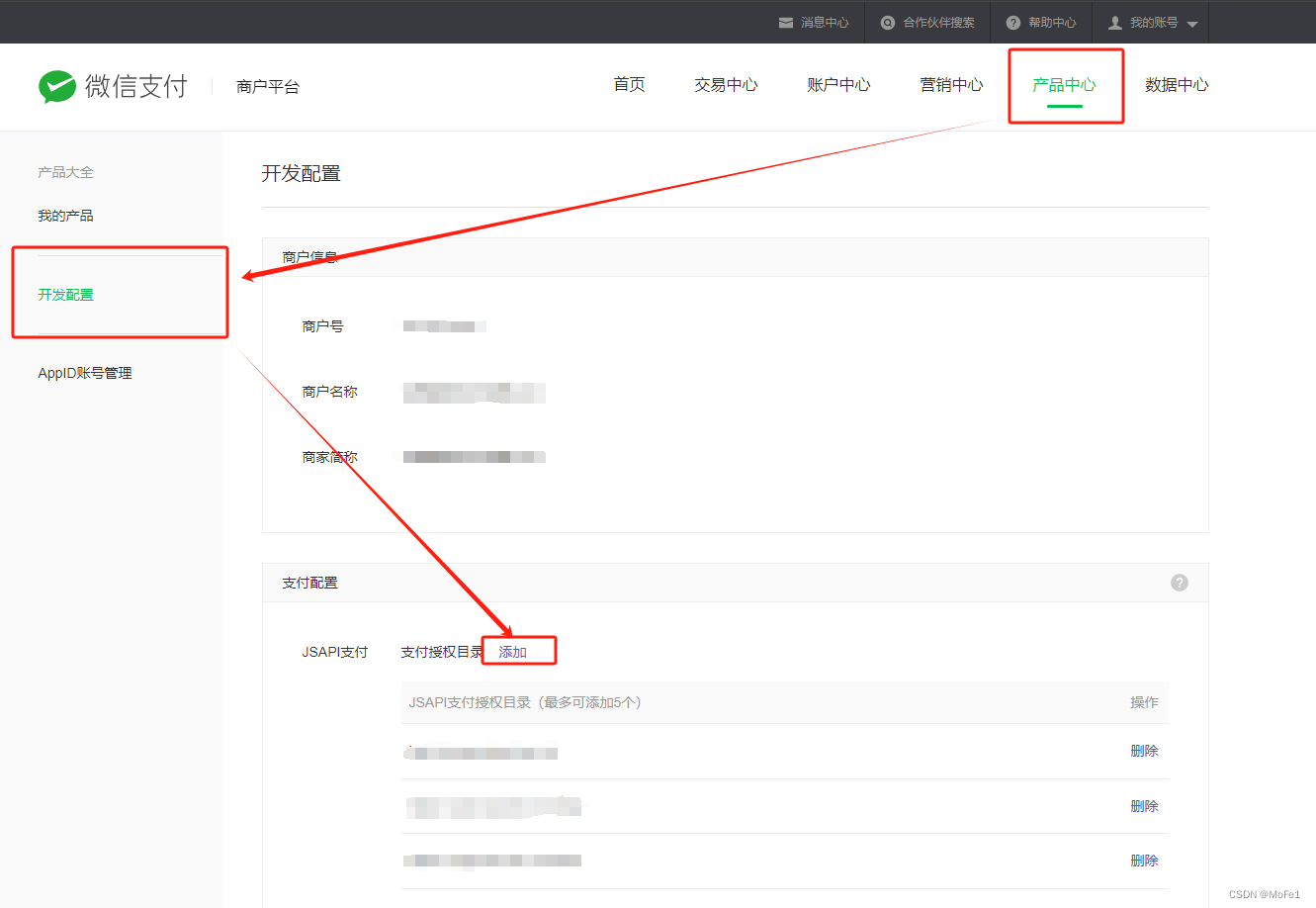Click the 商户平台 label
1316x908 pixels.
click(x=268, y=87)
